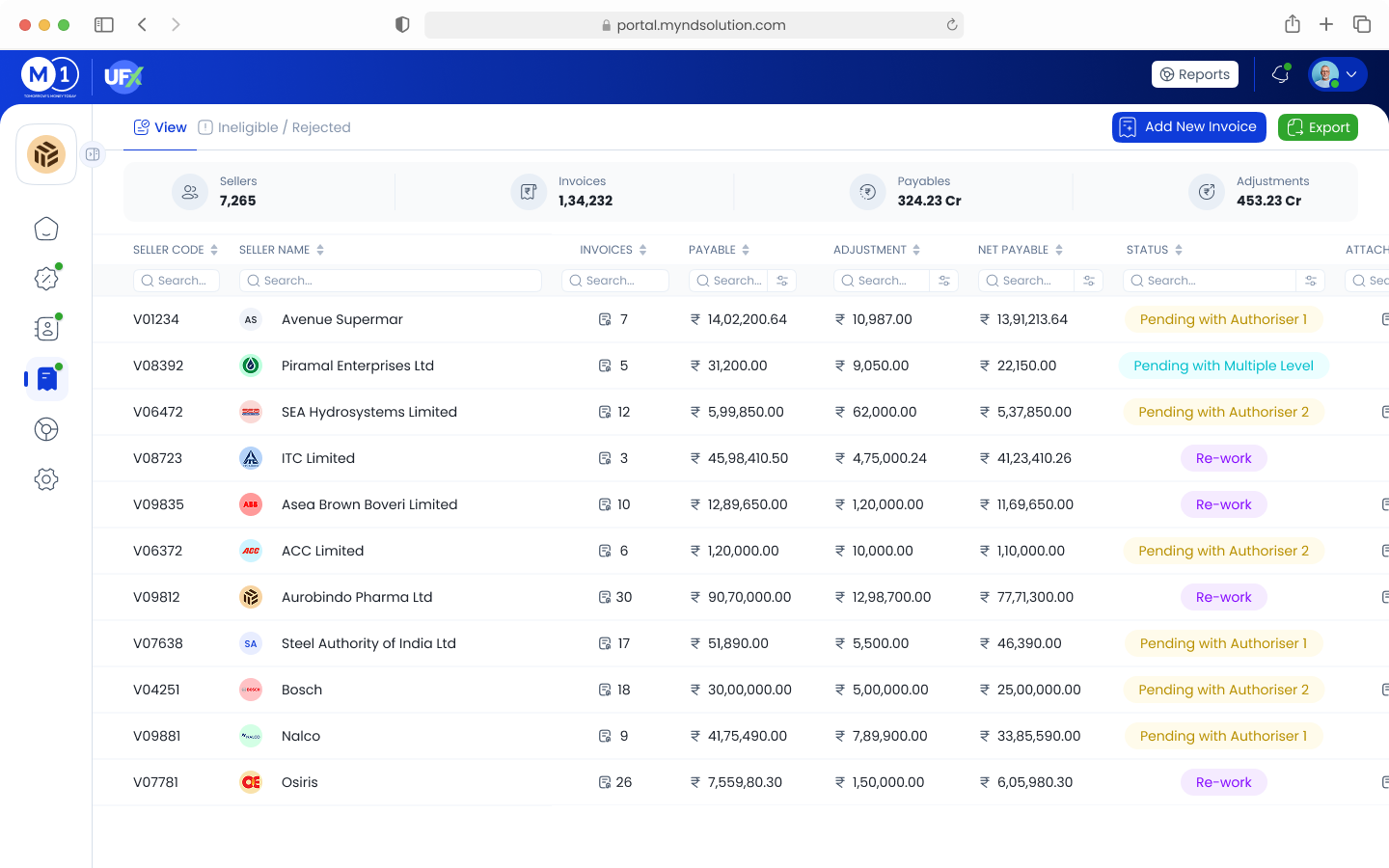The height and width of the screenshot is (868, 1389).
Task: Sort by Invoices column
Action: (x=642, y=250)
